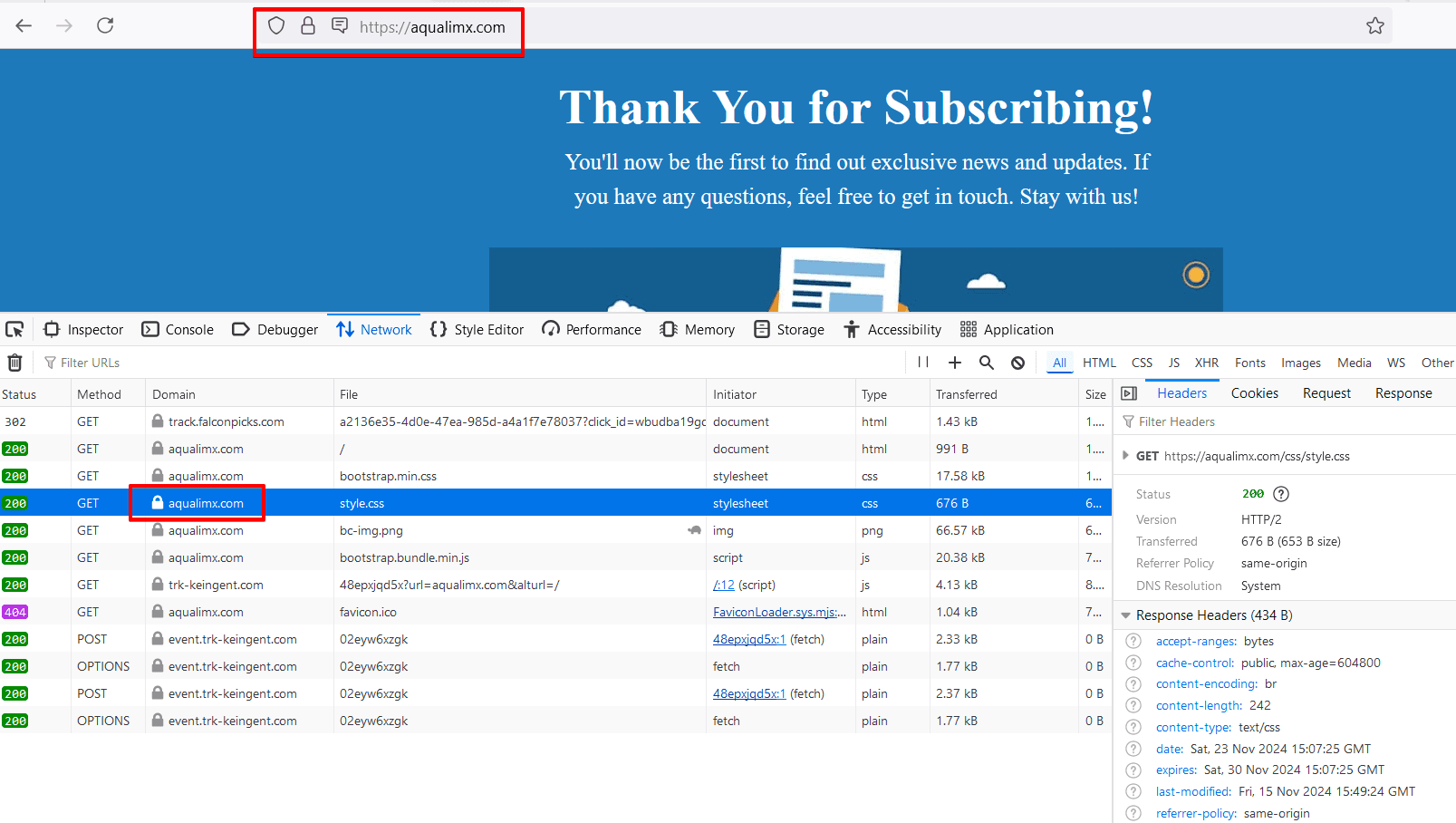Click the browser address bar URL
1456x823 pixels.
(432, 27)
